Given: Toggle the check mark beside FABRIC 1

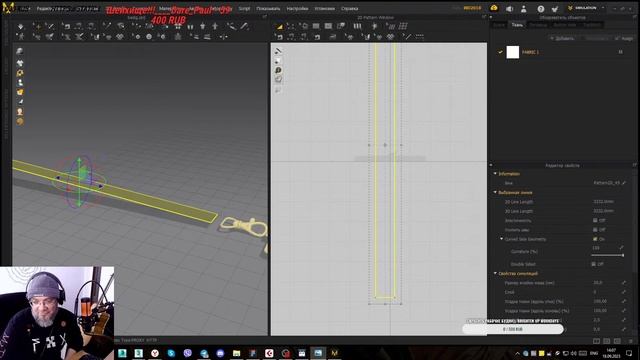Looking at the screenshot, I should pos(500,52).
